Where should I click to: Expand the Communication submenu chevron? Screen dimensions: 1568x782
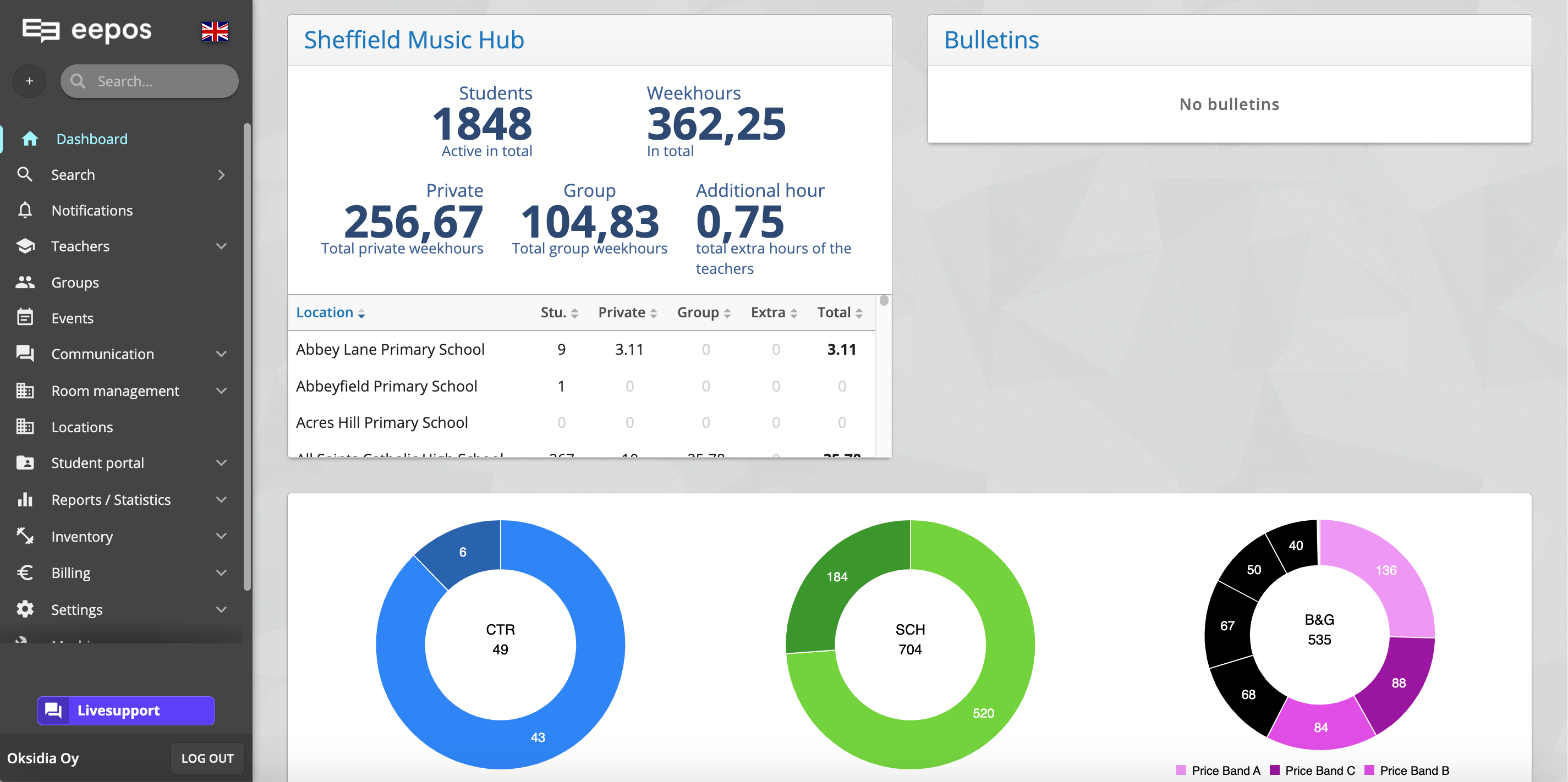tap(222, 354)
